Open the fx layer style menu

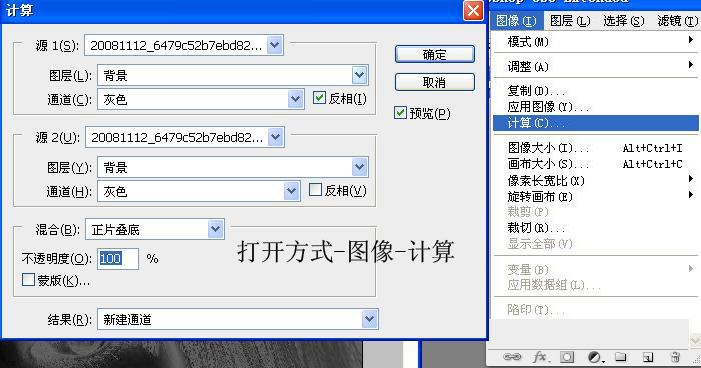(541, 356)
